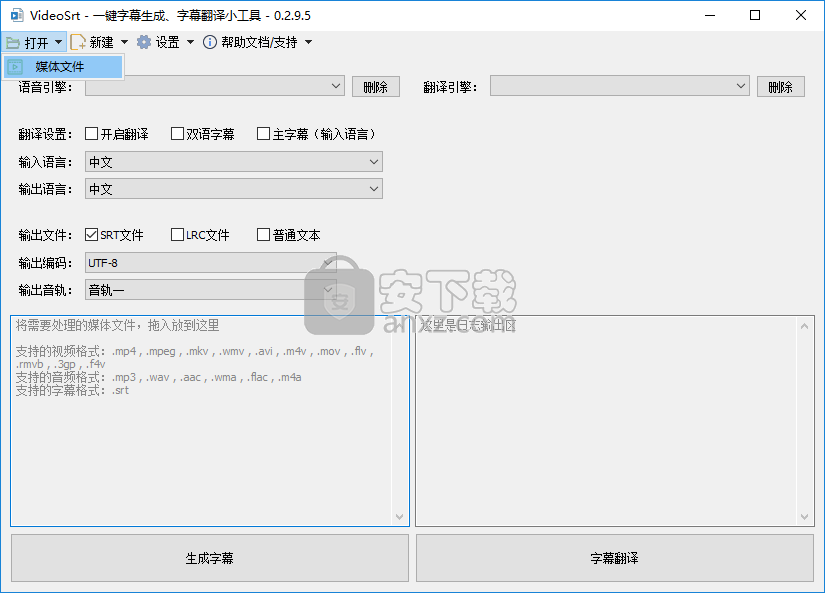This screenshot has width=825, height=593.
Task: Open the 新建 menu
Action: [x=100, y=42]
